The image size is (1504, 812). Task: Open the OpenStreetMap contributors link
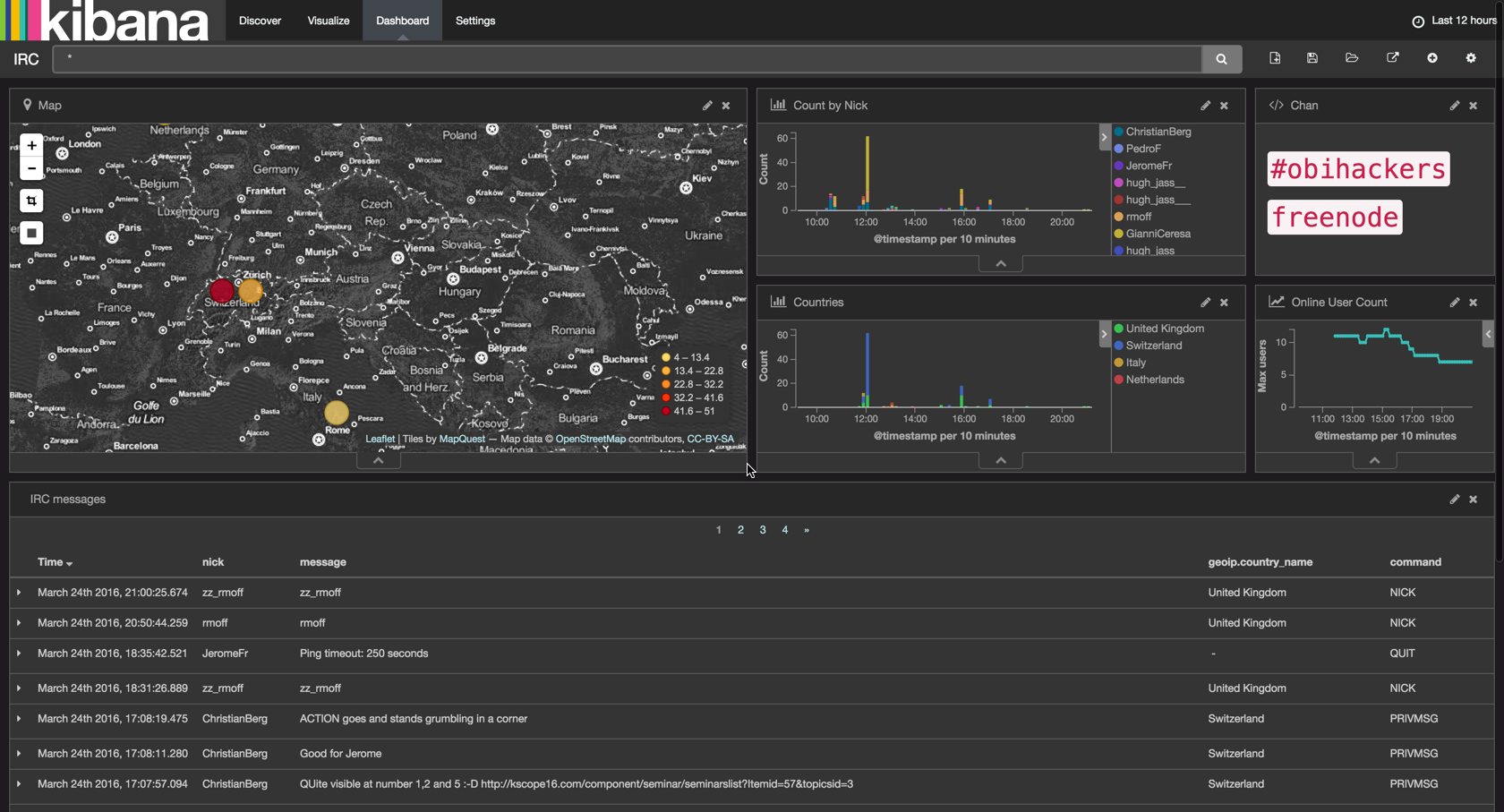[591, 439]
